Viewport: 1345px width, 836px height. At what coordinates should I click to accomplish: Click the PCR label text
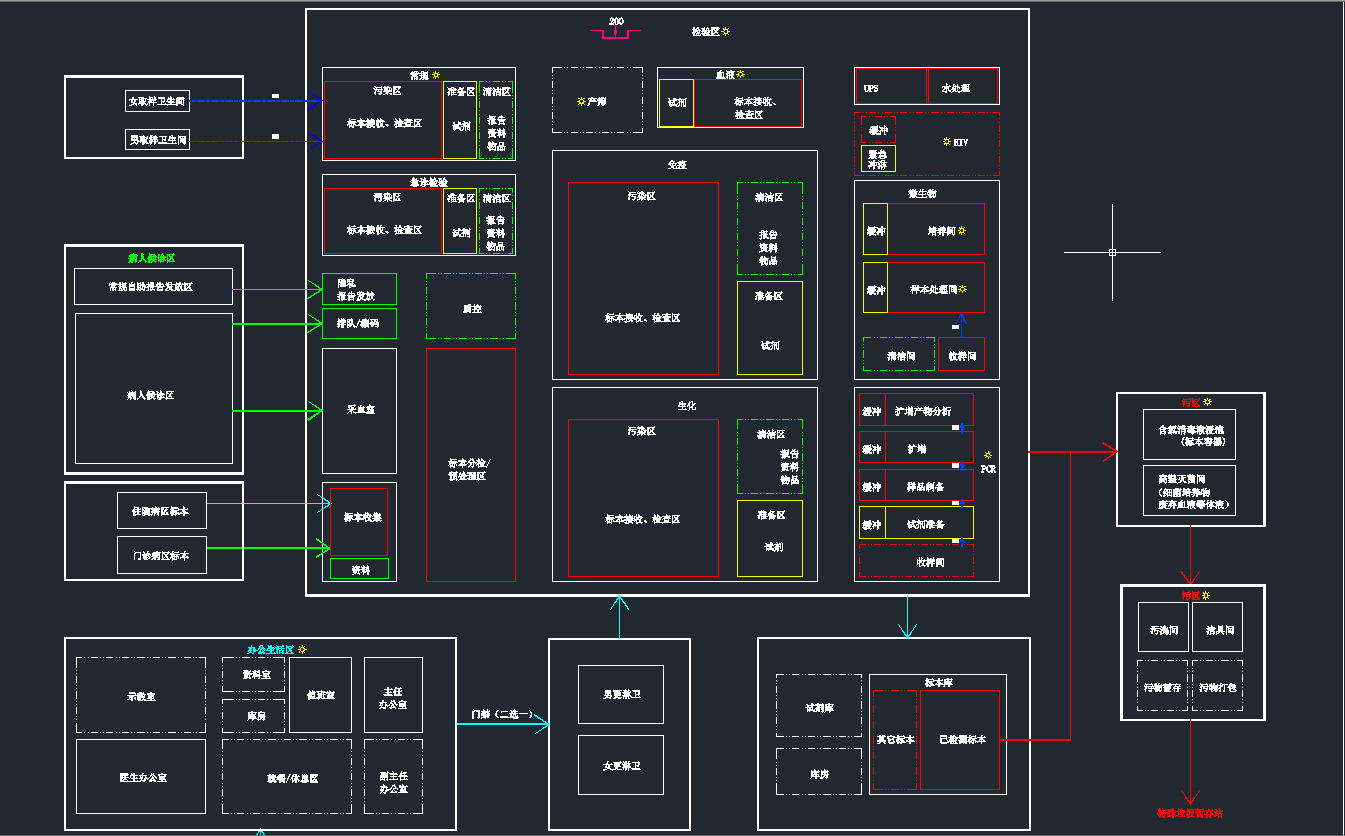988,469
